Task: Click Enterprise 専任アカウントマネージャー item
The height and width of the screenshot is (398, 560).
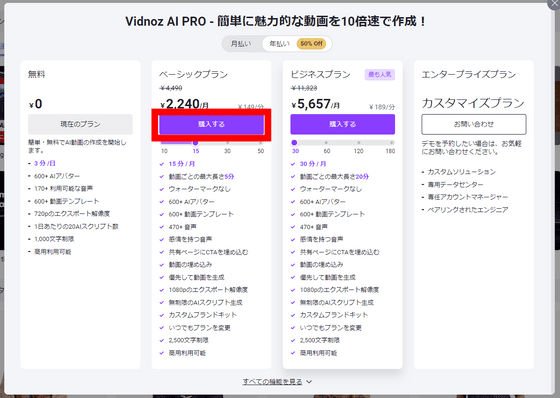Action: point(468,197)
